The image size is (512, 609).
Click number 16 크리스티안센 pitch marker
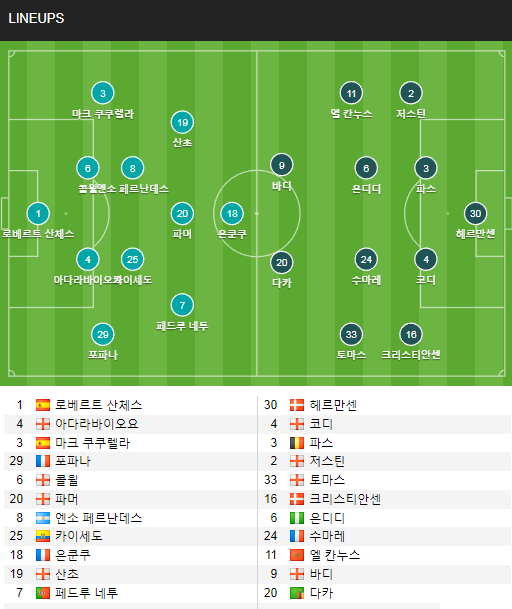(411, 334)
